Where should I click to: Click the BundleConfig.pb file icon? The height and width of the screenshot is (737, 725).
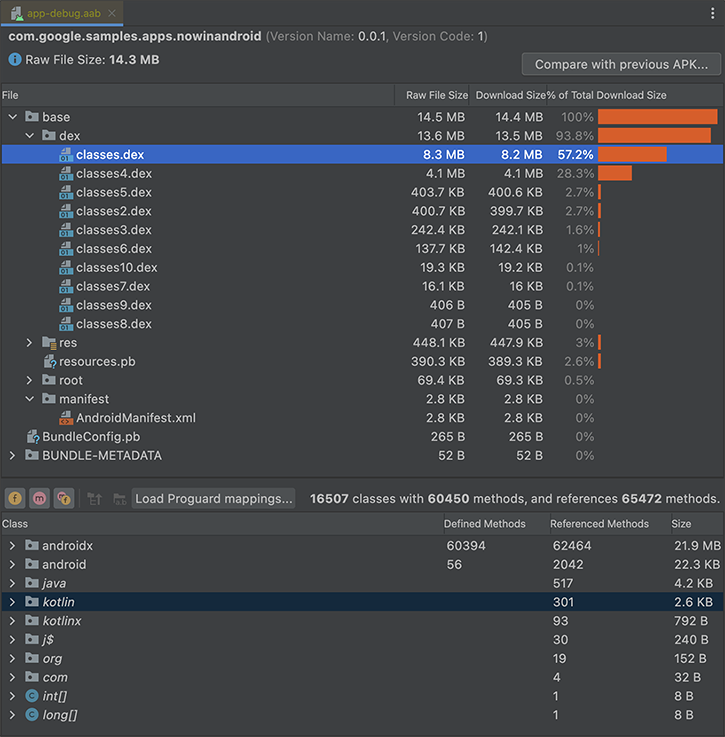32,437
